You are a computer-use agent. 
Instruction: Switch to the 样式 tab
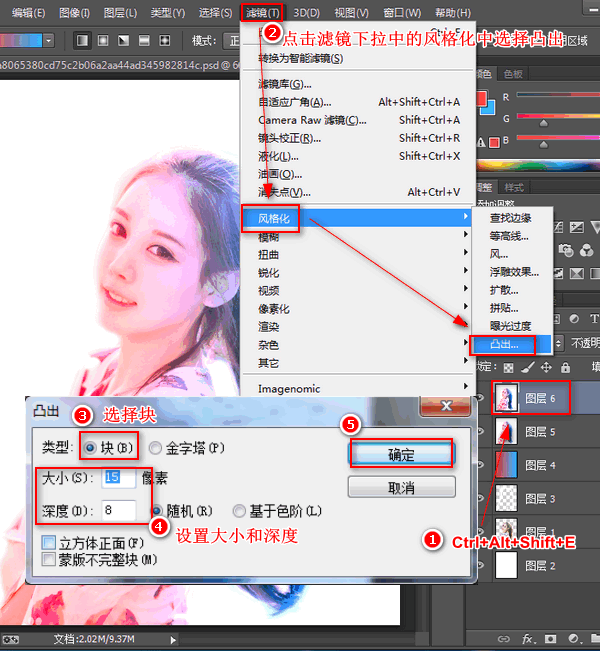[x=514, y=188]
